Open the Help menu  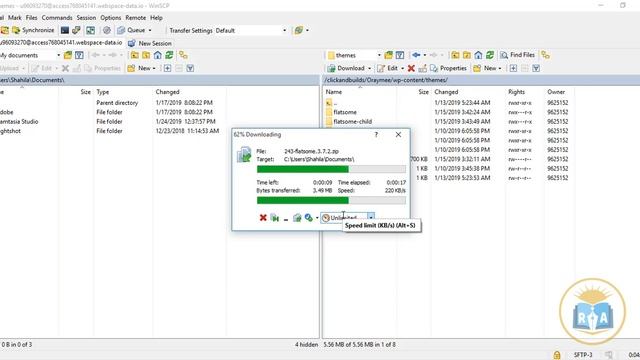tap(156, 18)
